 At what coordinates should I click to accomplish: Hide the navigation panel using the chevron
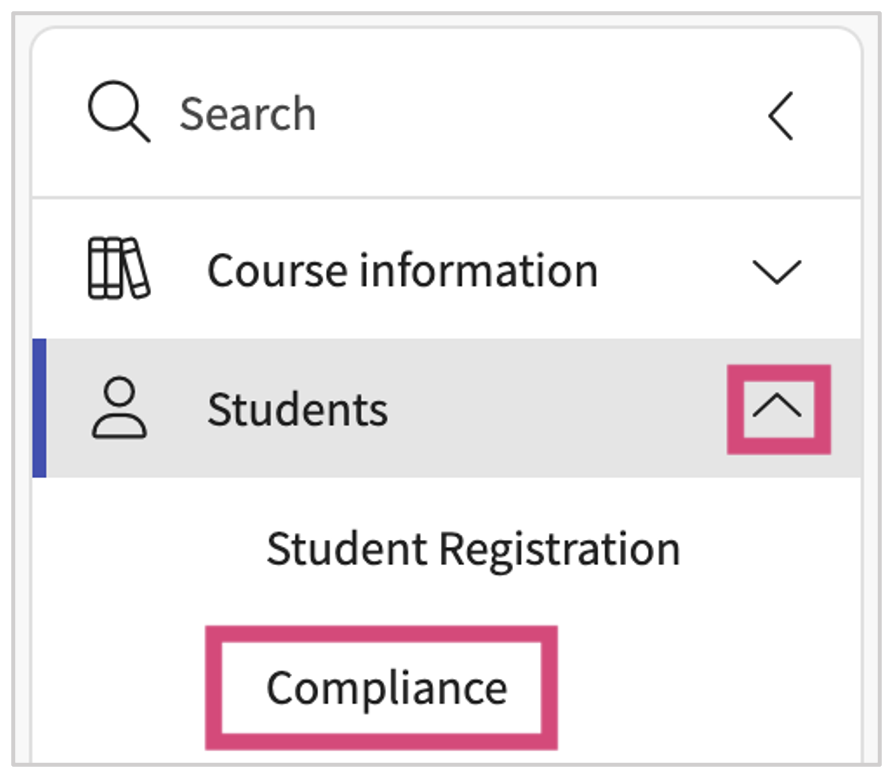click(781, 115)
